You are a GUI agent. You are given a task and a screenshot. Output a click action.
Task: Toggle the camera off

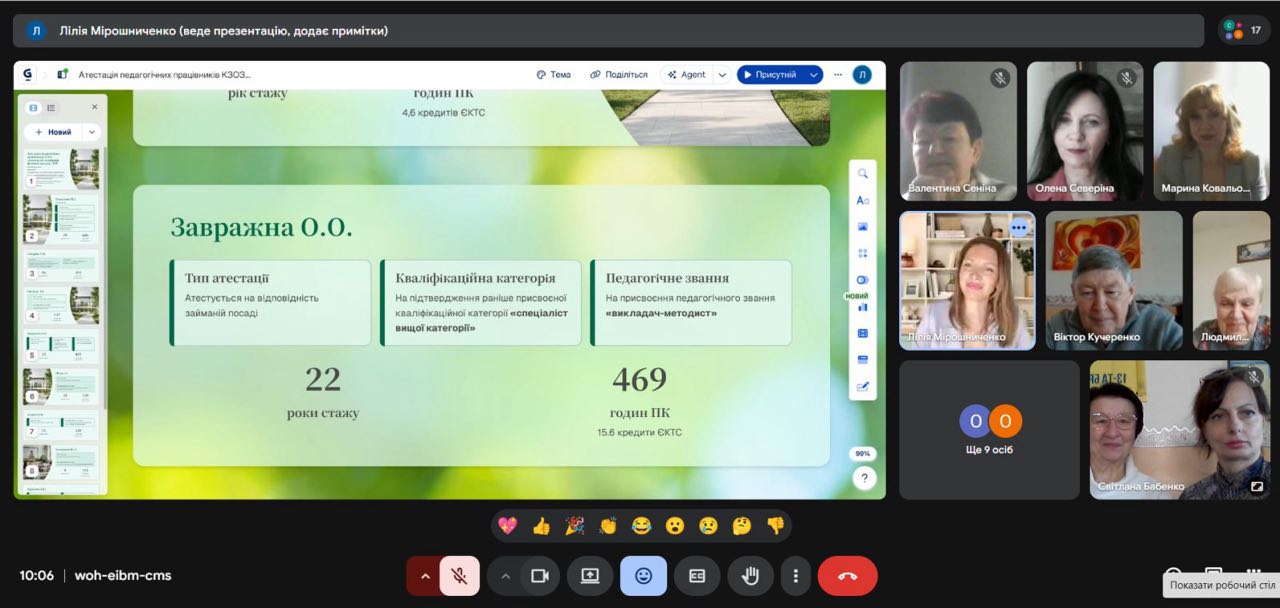click(x=540, y=576)
